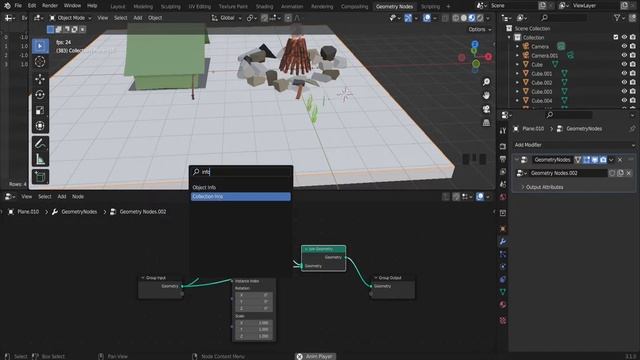Hide Cube.003 in the outliner viewport
The height and width of the screenshot is (360, 640).
[x=624, y=91]
